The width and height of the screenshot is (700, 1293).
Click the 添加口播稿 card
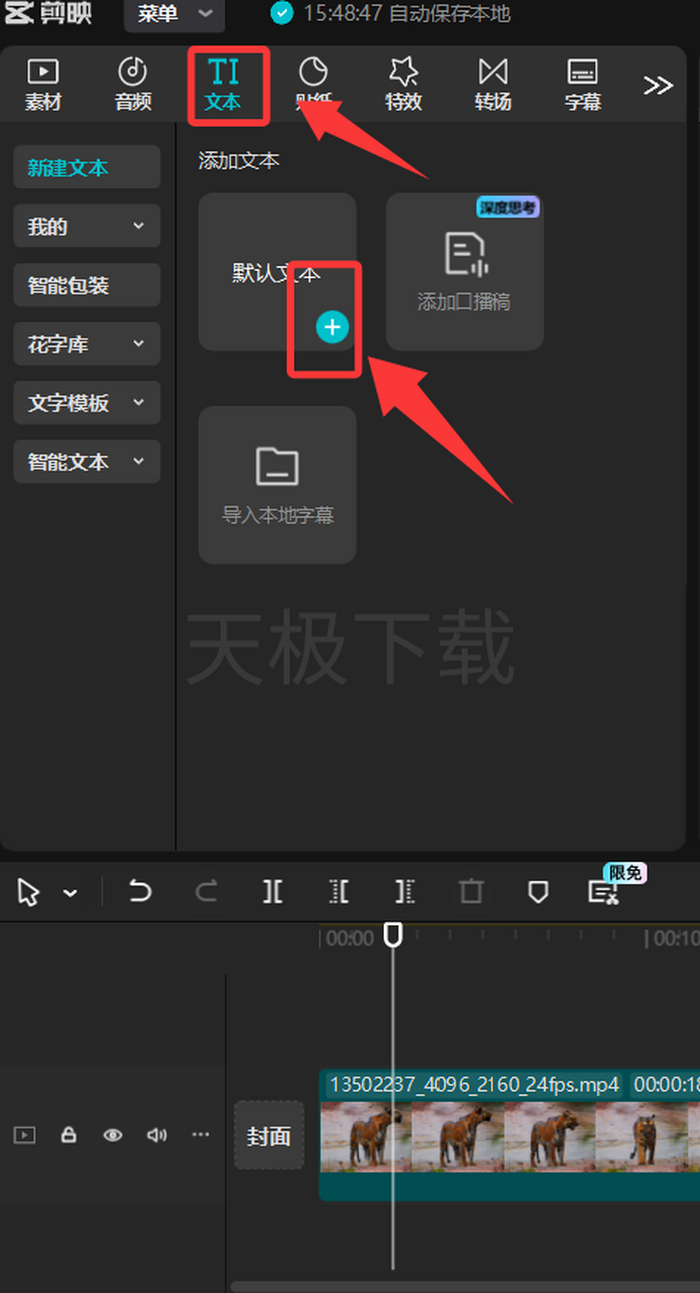coord(465,272)
